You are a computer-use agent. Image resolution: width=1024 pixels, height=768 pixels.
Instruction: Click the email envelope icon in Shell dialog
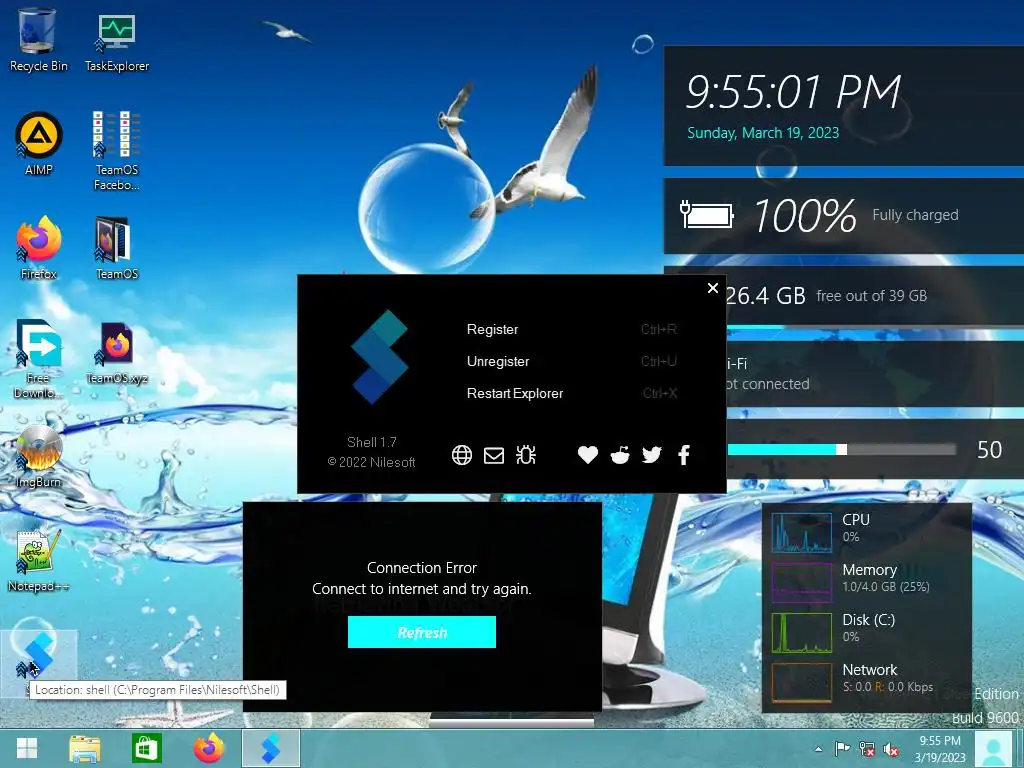point(494,455)
